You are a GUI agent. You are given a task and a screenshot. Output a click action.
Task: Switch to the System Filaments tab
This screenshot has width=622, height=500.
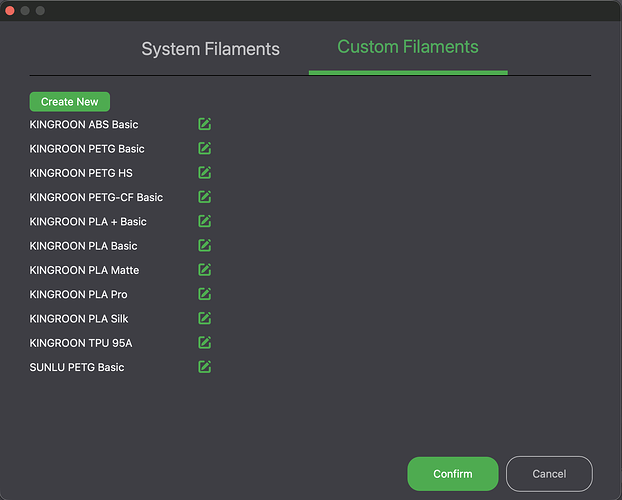click(210, 49)
